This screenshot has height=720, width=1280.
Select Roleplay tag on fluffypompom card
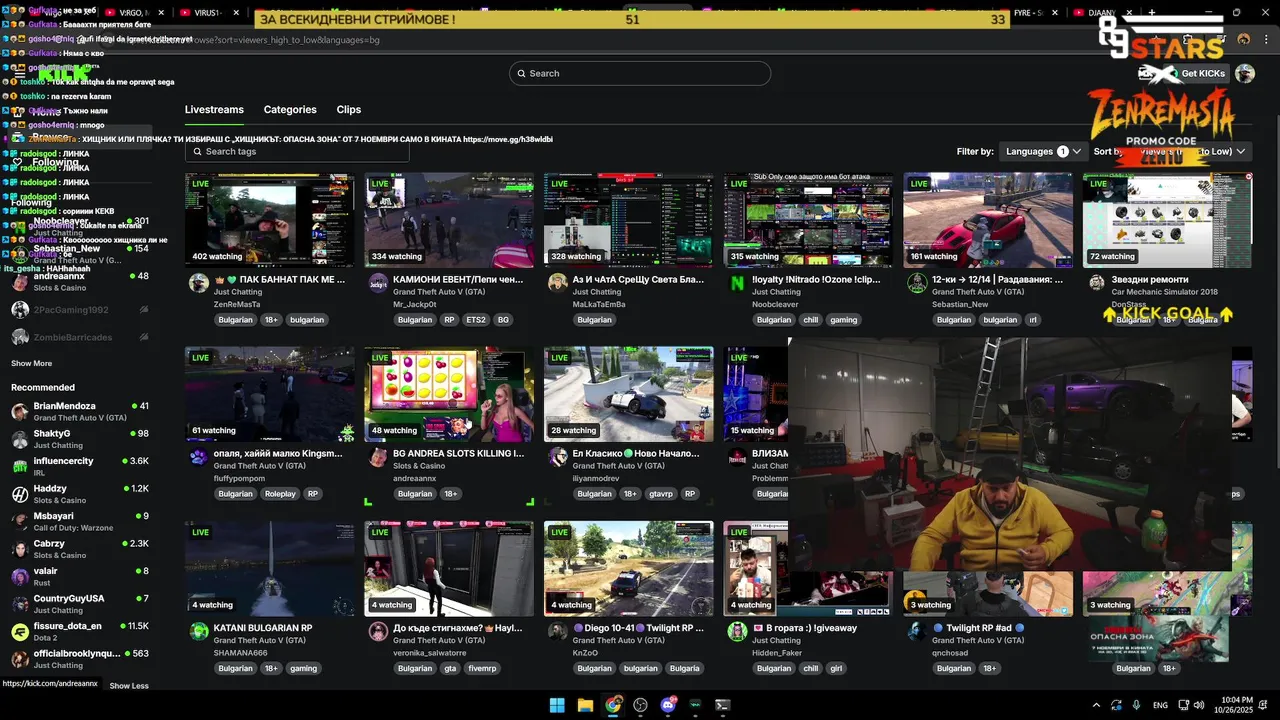coord(281,494)
